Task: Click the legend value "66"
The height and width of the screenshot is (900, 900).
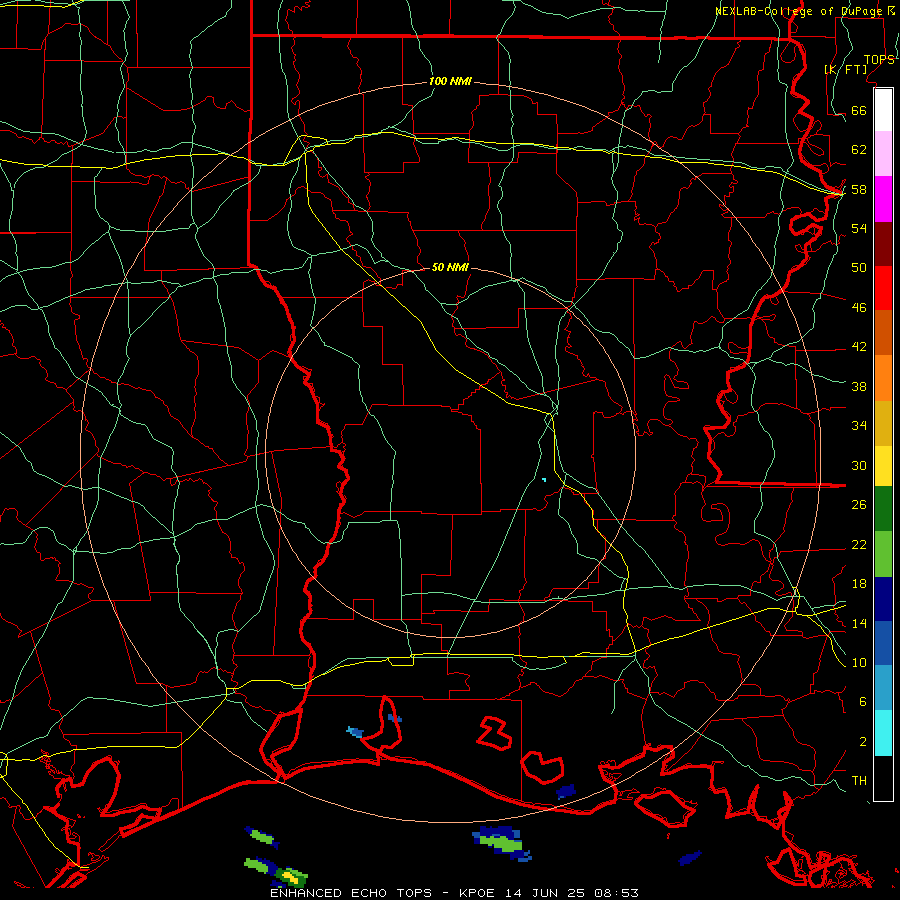Action: pos(859,110)
